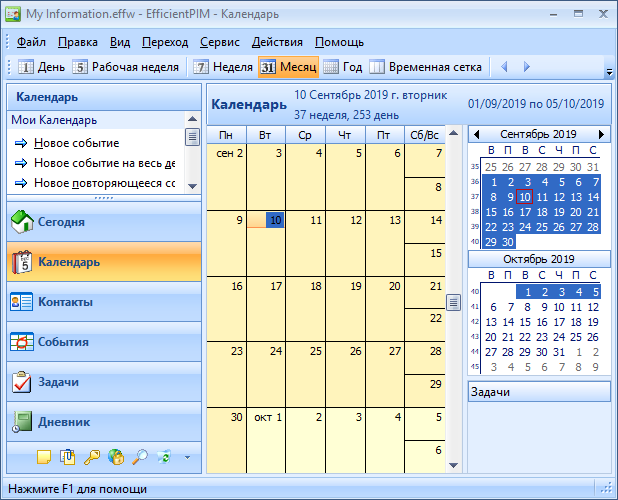Click the clipboard with paperclip icon
Viewport: 618px width, 500px height.
68,457
